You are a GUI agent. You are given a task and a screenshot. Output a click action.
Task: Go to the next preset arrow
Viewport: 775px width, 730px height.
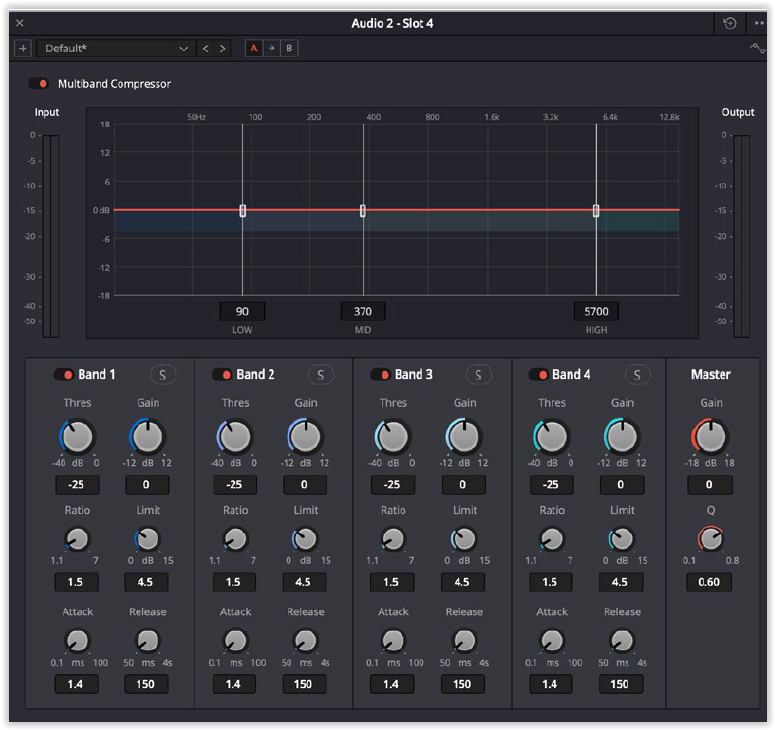coord(222,48)
